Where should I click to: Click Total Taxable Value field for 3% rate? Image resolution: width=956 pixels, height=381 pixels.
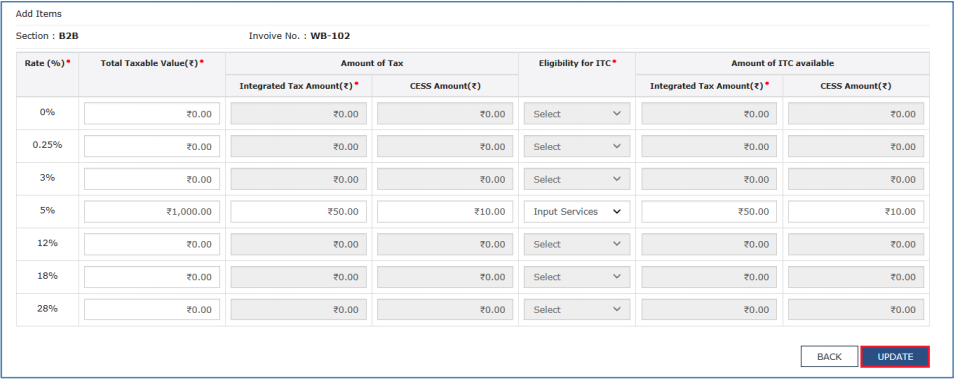coord(152,180)
